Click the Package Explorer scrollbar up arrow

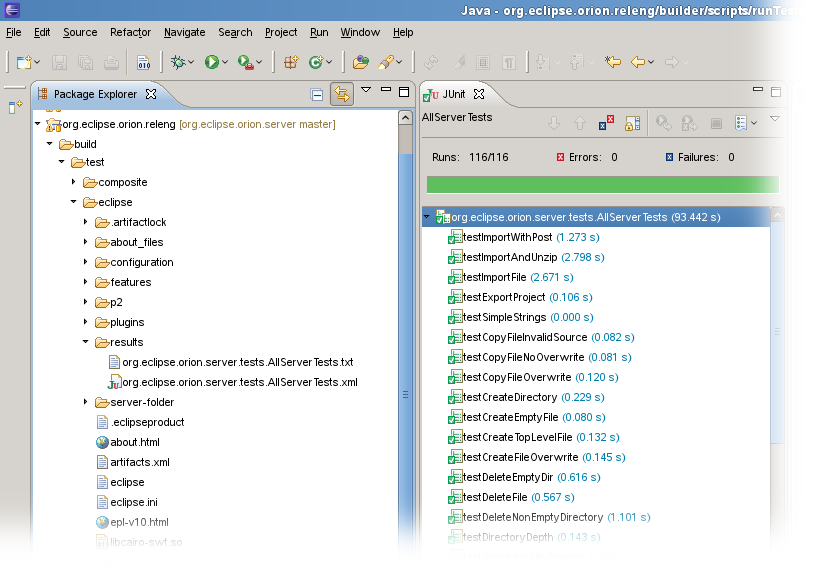[x=405, y=118]
